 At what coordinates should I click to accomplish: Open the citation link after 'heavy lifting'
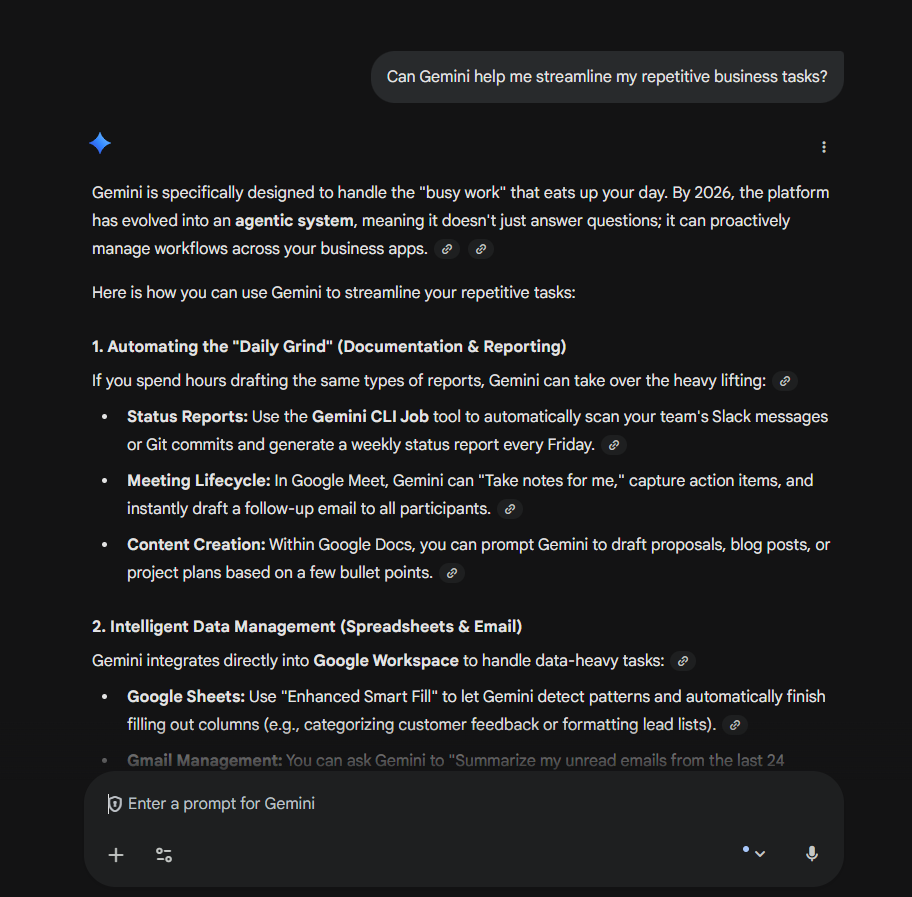(784, 381)
